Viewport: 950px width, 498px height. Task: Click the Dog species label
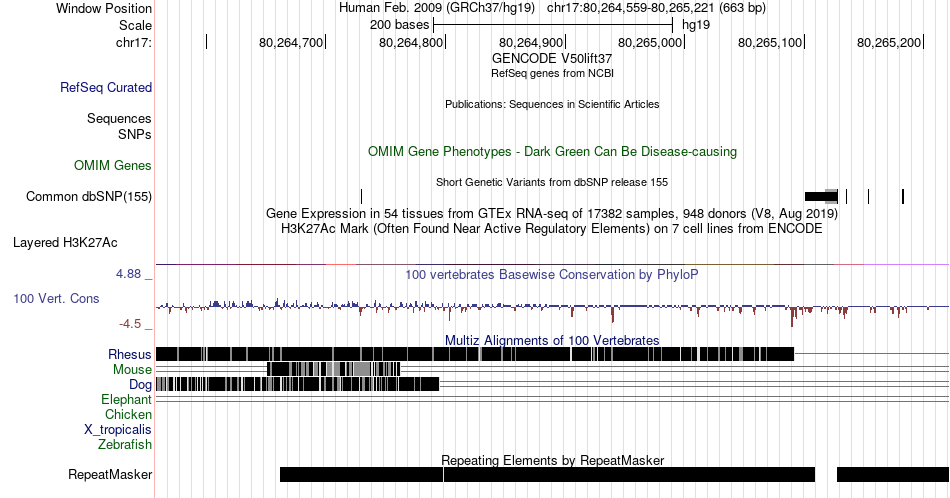click(140, 384)
